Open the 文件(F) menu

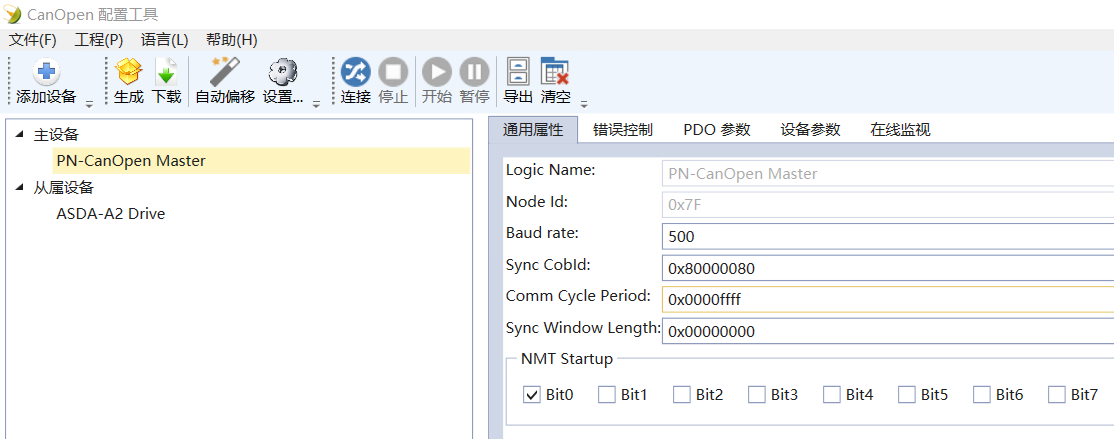click(x=33, y=40)
